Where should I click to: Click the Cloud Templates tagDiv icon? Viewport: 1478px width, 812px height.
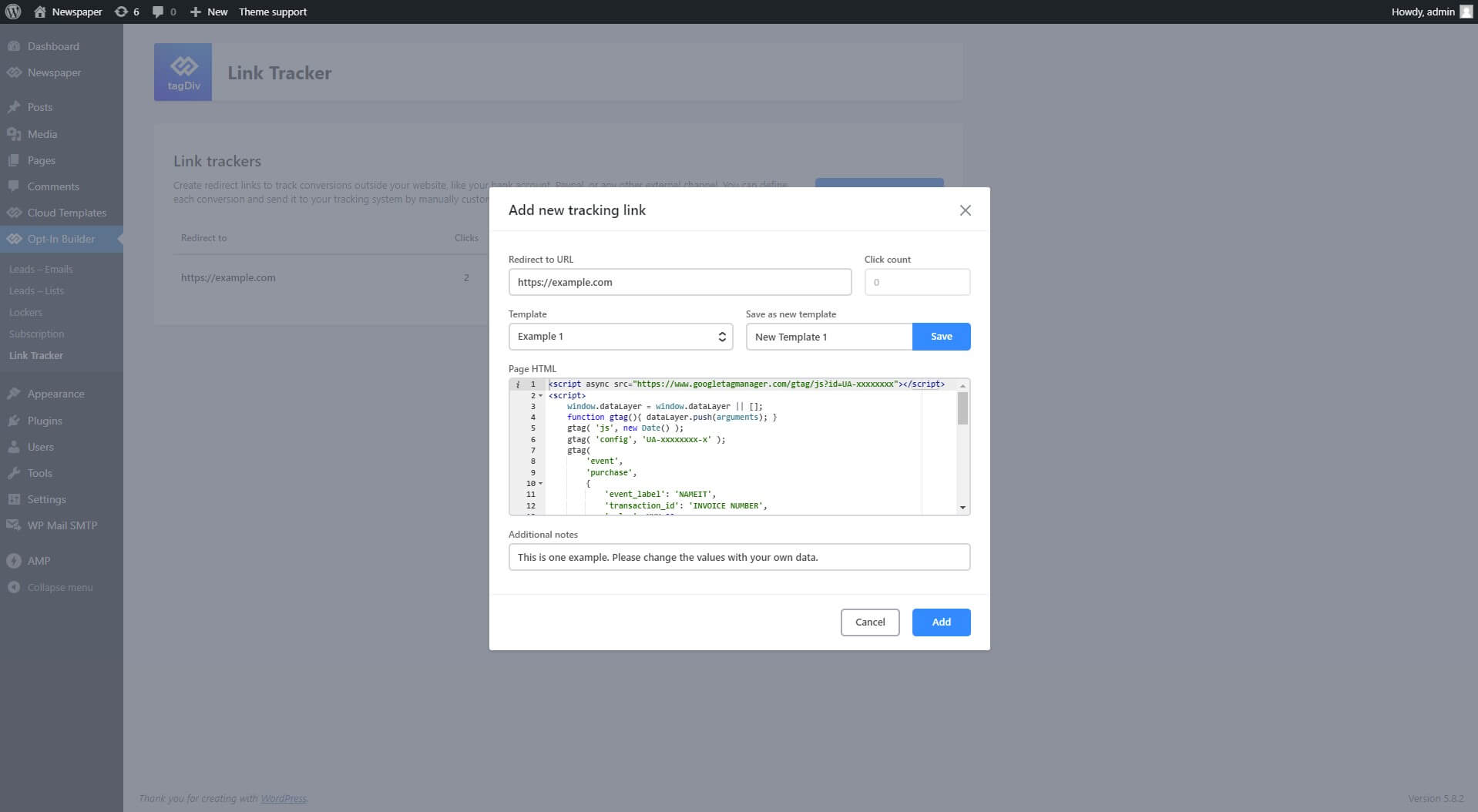point(14,213)
